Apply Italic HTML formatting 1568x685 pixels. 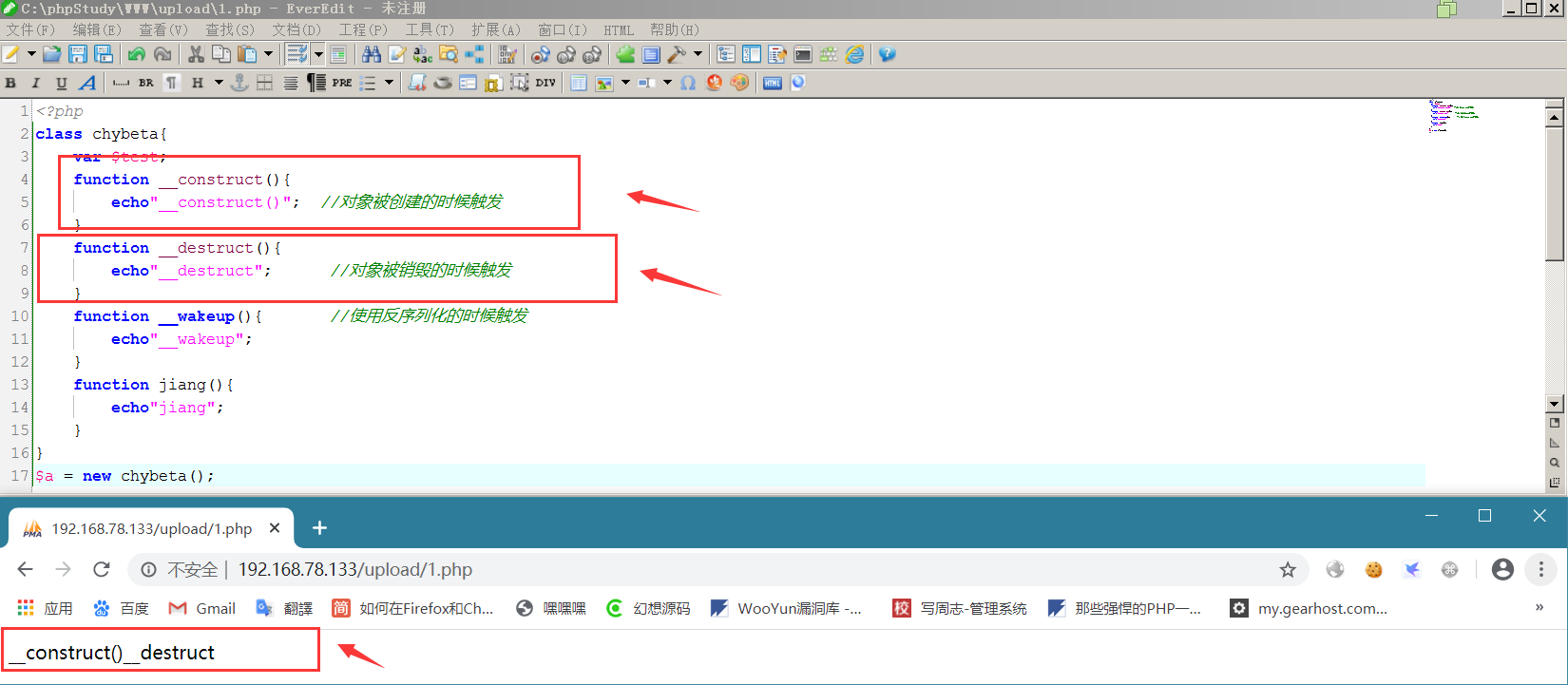pos(36,83)
